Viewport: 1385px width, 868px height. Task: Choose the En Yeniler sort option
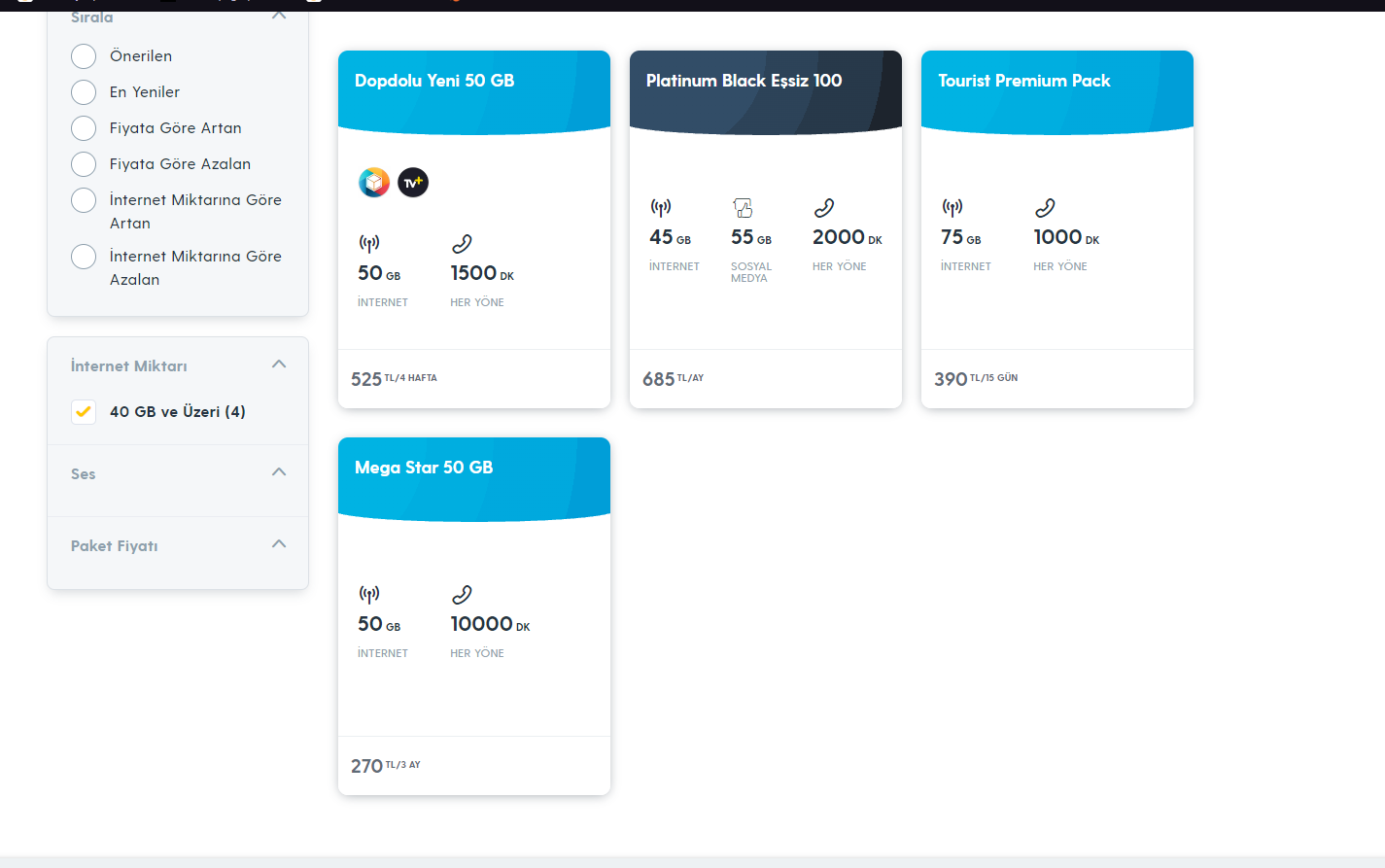(84, 92)
